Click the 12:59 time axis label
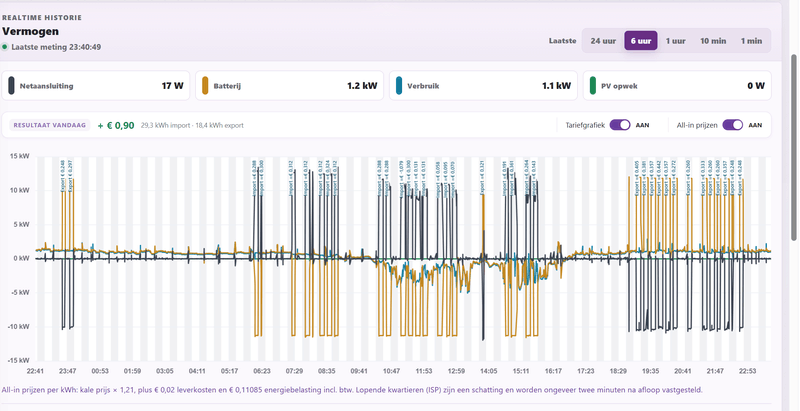Screen dimensions: 800x411 pos(456,371)
